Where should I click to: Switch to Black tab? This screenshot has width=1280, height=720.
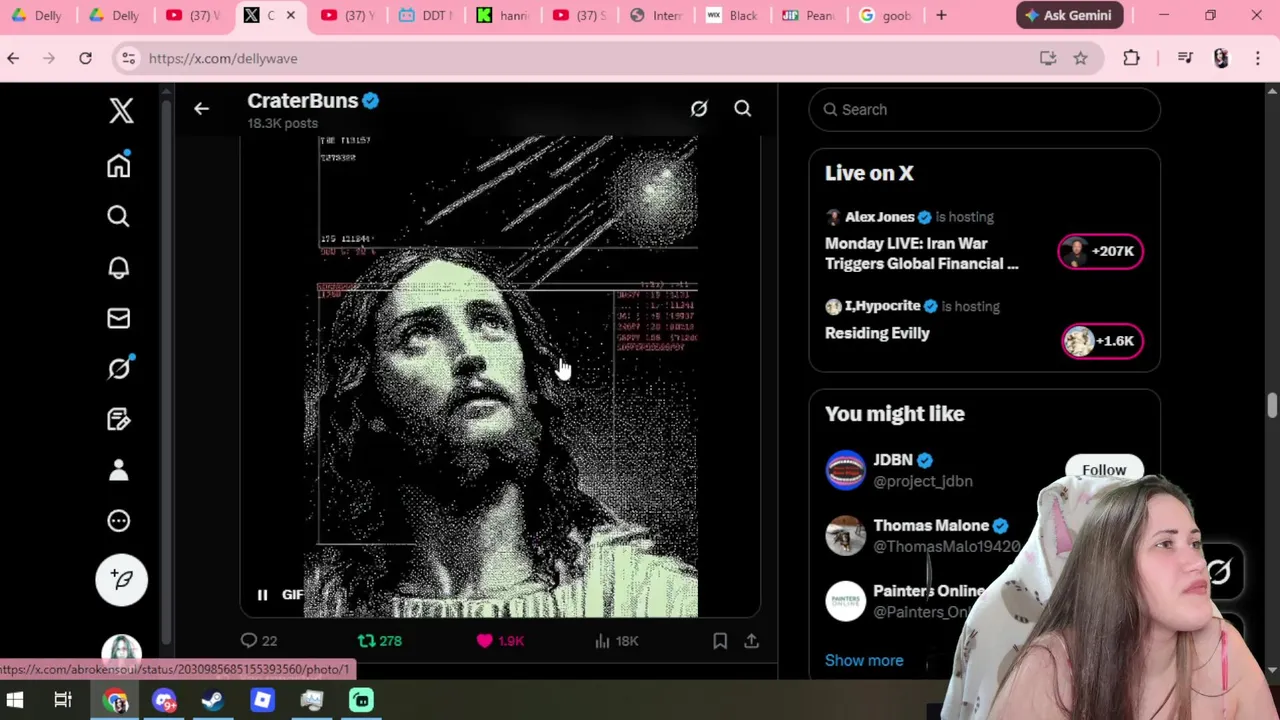coord(732,15)
